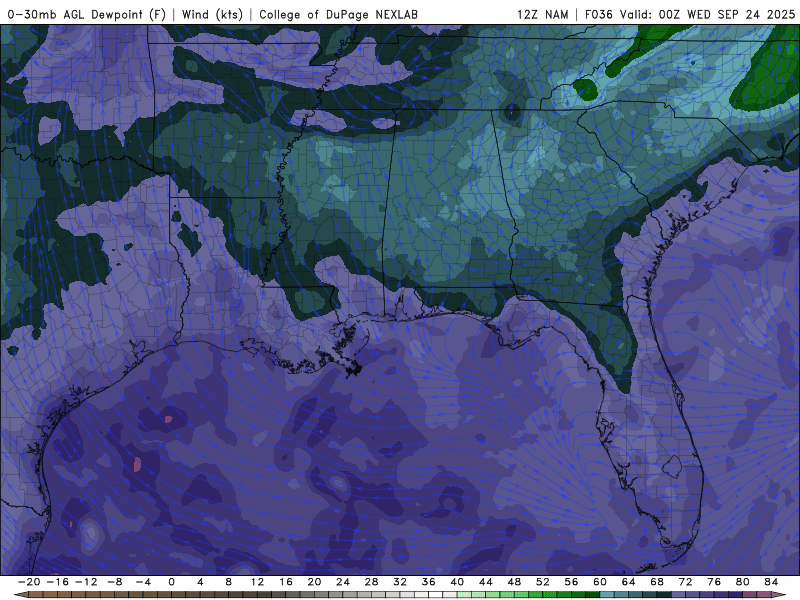Image resolution: width=800 pixels, height=600 pixels.
Task: Click the 'Valid: 00Z WED SEP 24 2025' text
Action: (x=708, y=14)
